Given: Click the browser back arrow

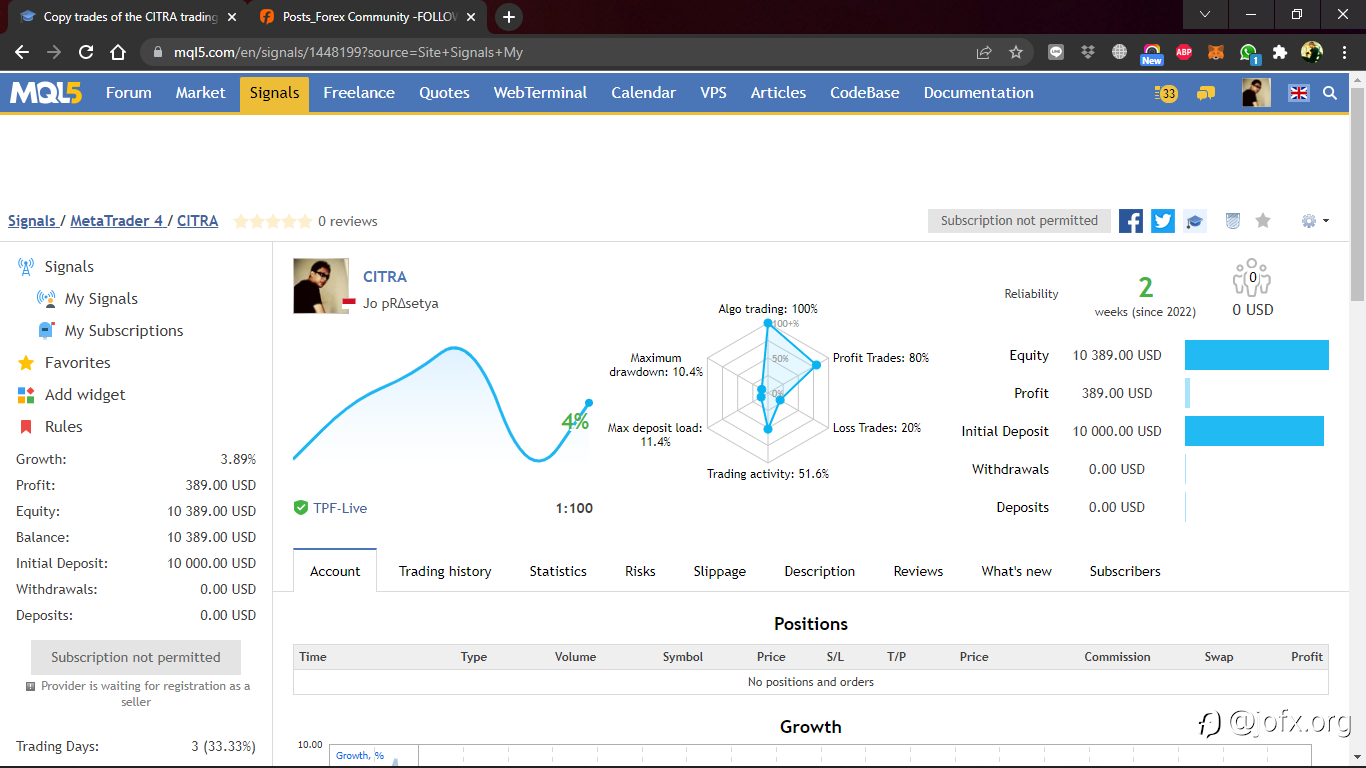Looking at the screenshot, I should tap(22, 52).
